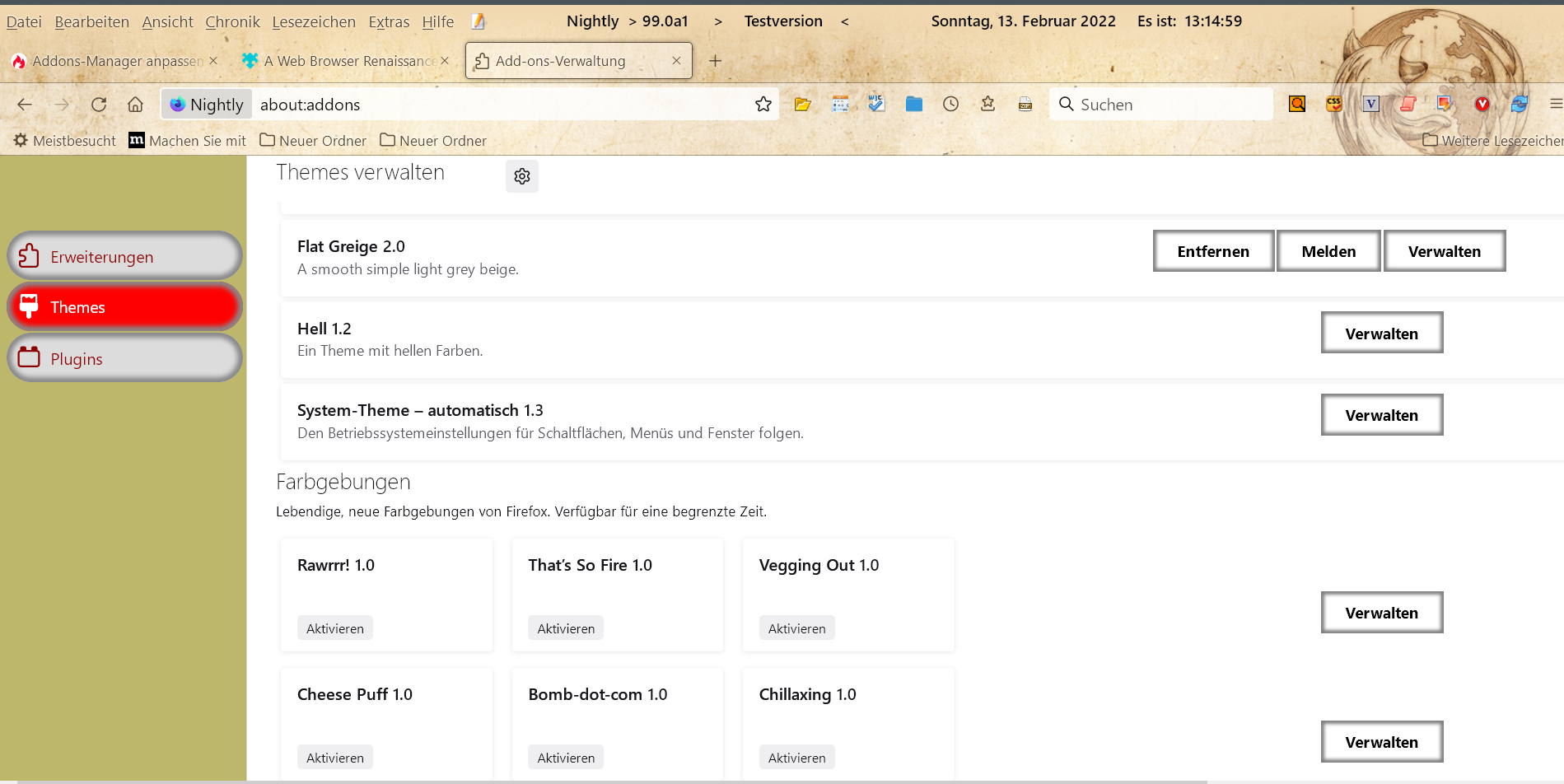The image size is (1564, 784).
Task: Go forward one page
Action: [62, 105]
